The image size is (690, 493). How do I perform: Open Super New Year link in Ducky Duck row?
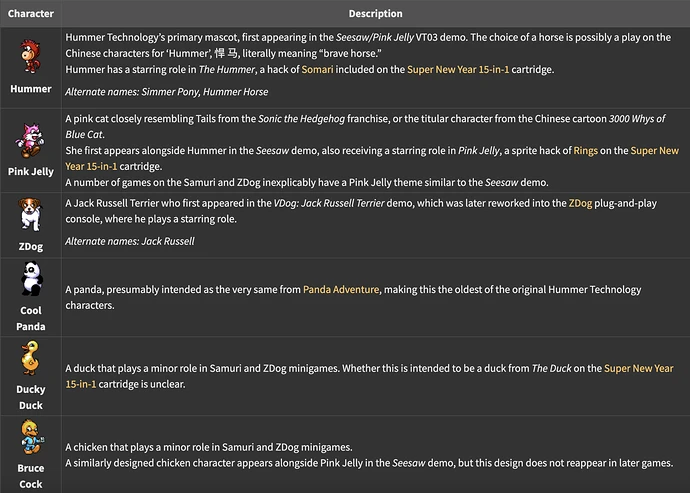coord(638,369)
